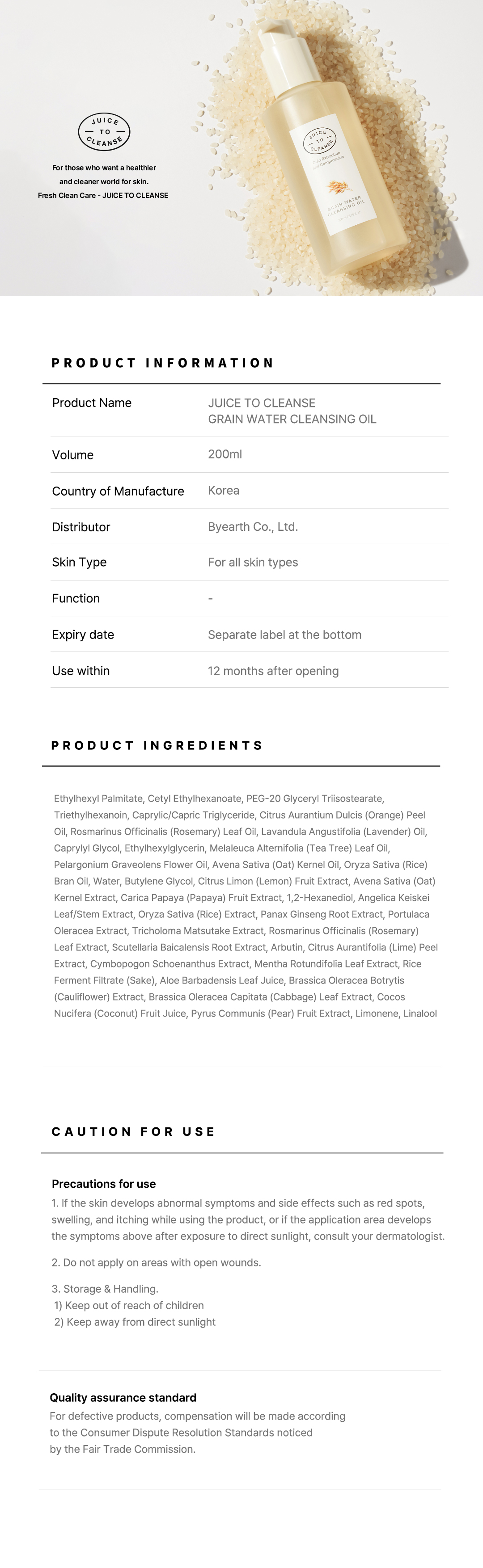Click the Expiry date row label

83,634
